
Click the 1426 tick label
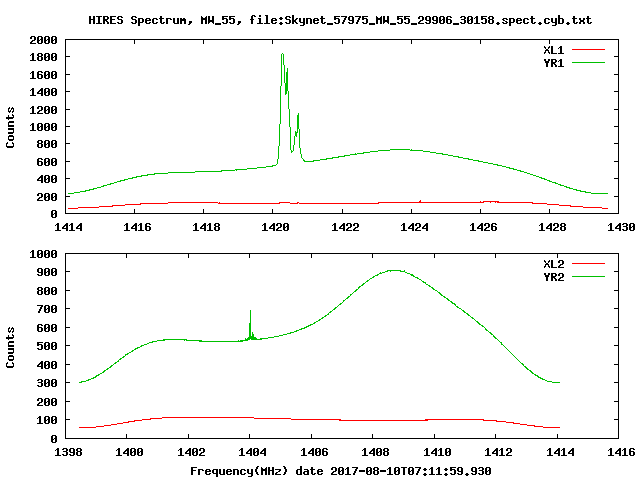pos(483,227)
